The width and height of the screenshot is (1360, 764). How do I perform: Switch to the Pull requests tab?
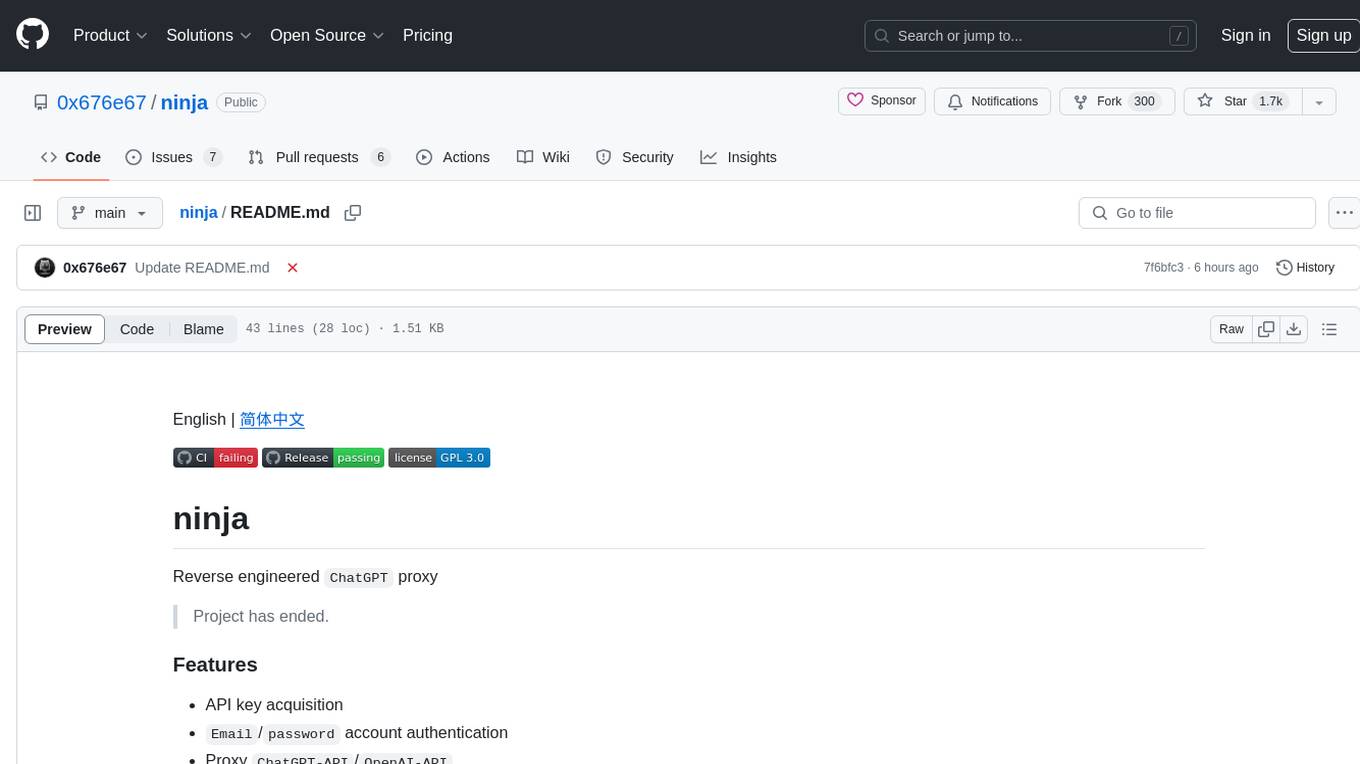(319, 157)
